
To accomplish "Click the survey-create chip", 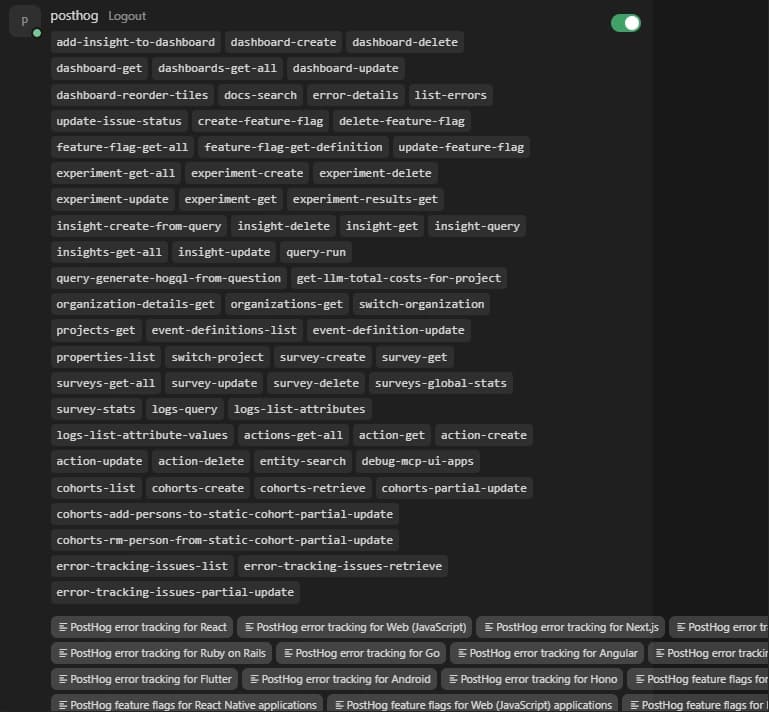I will coord(323,357).
